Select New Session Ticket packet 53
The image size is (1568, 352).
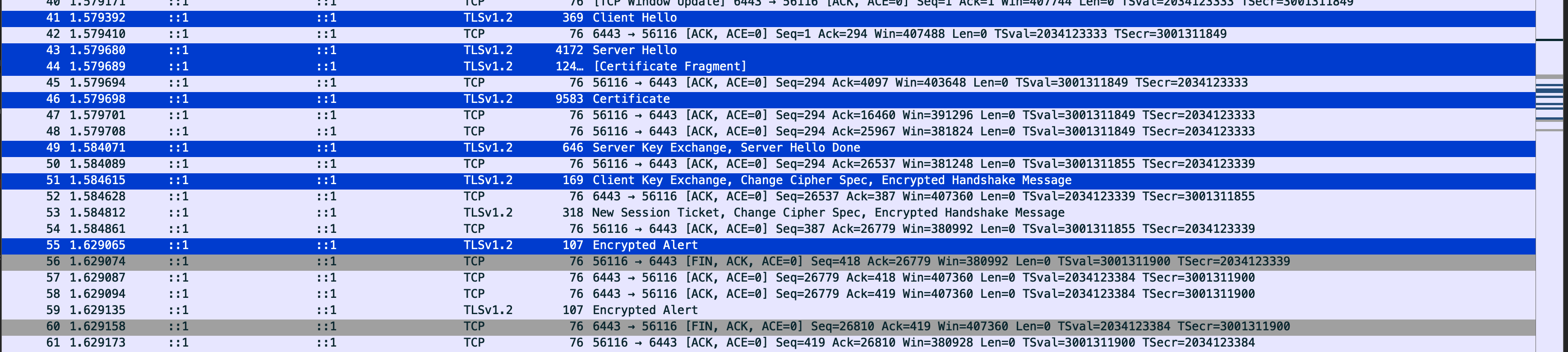tap(768, 213)
